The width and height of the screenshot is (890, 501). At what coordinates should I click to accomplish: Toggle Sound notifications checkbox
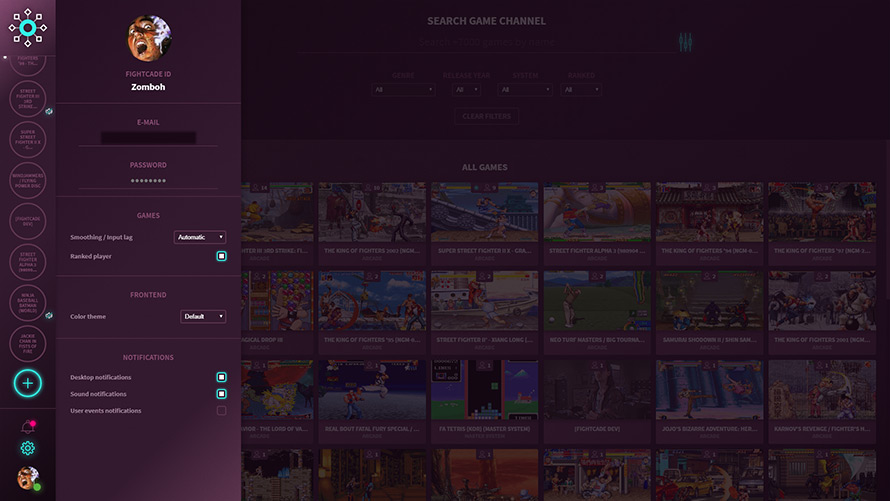221,394
